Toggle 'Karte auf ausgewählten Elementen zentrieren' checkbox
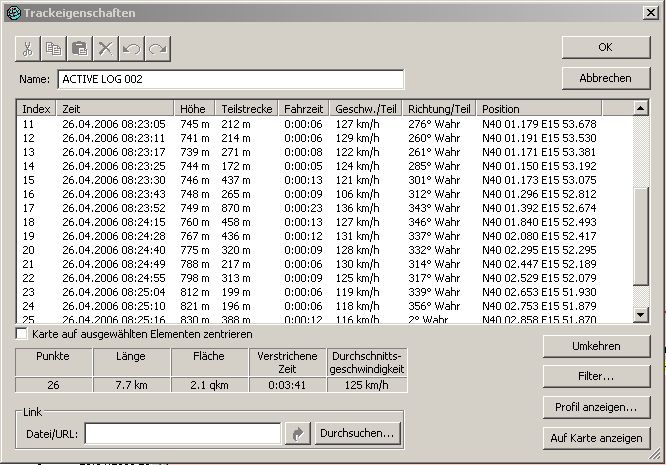This screenshot has height=465, width=666. click(23, 333)
